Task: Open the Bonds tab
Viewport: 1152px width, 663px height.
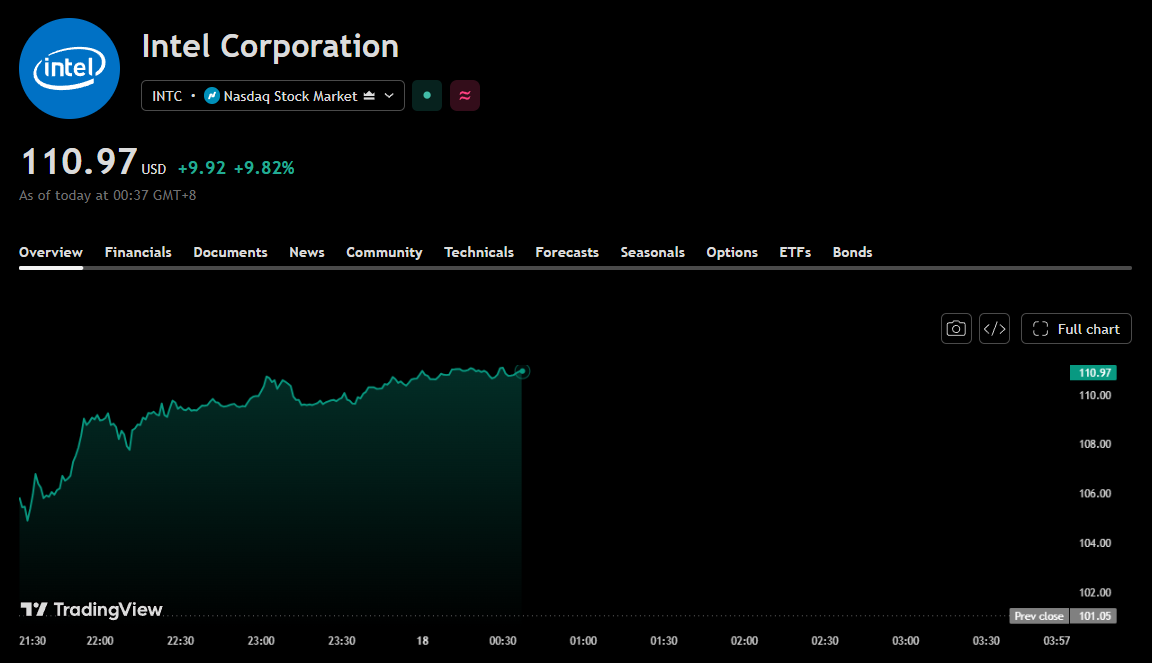Action: (852, 252)
